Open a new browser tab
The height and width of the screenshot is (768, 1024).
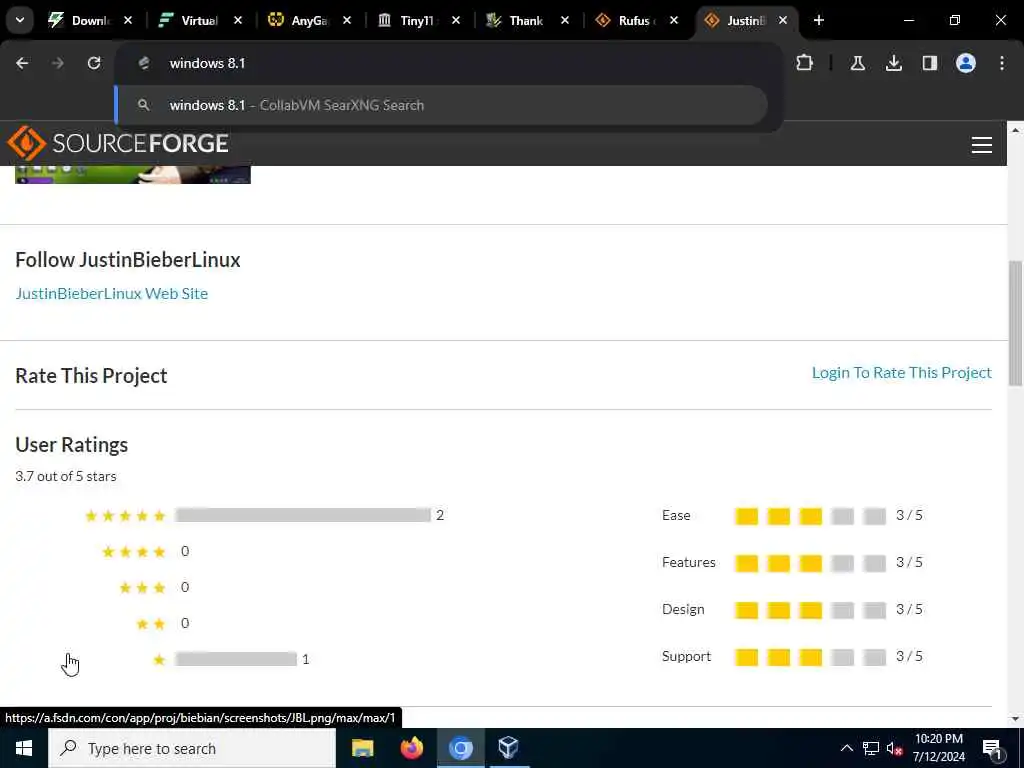(819, 20)
